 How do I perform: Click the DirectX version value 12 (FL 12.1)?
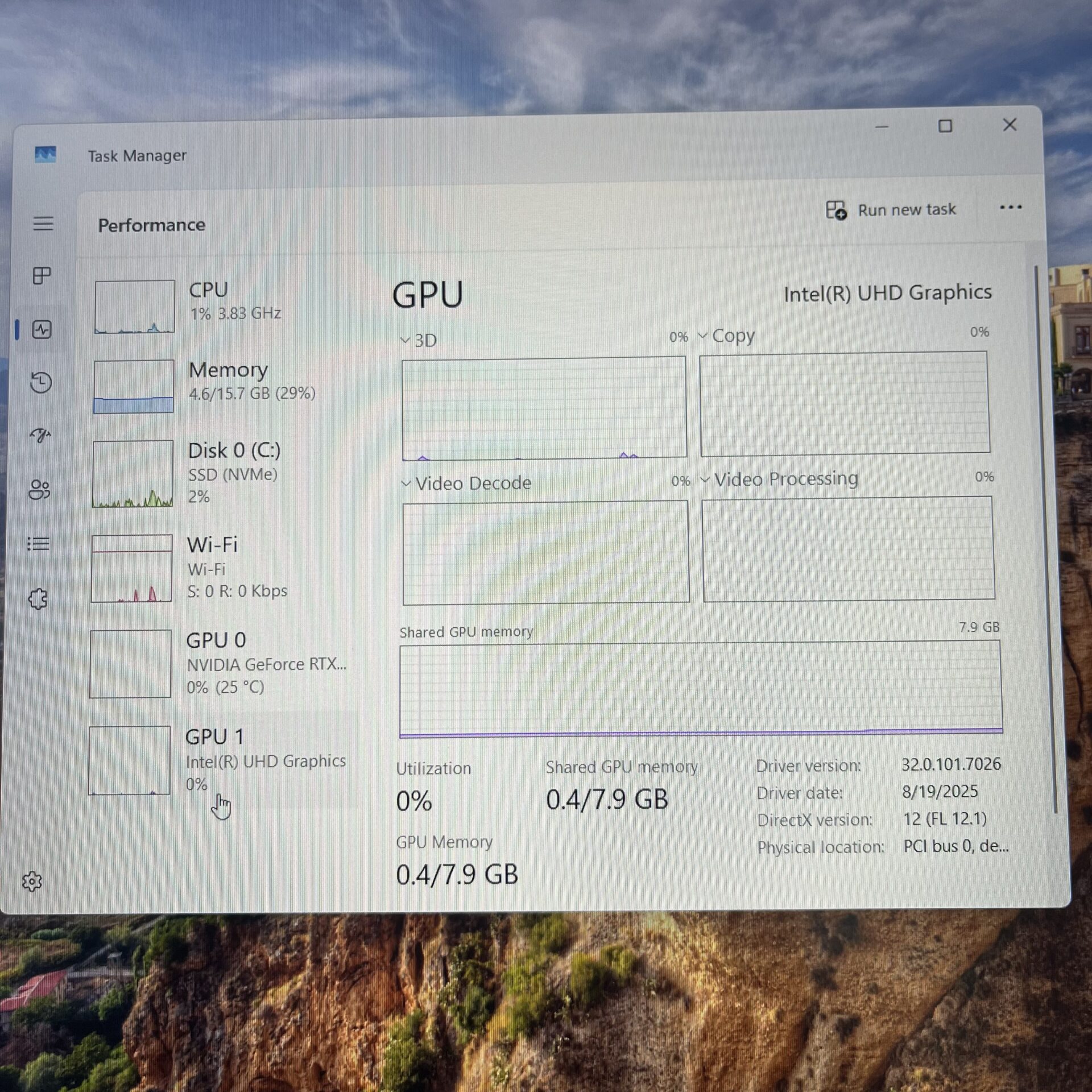(x=945, y=818)
